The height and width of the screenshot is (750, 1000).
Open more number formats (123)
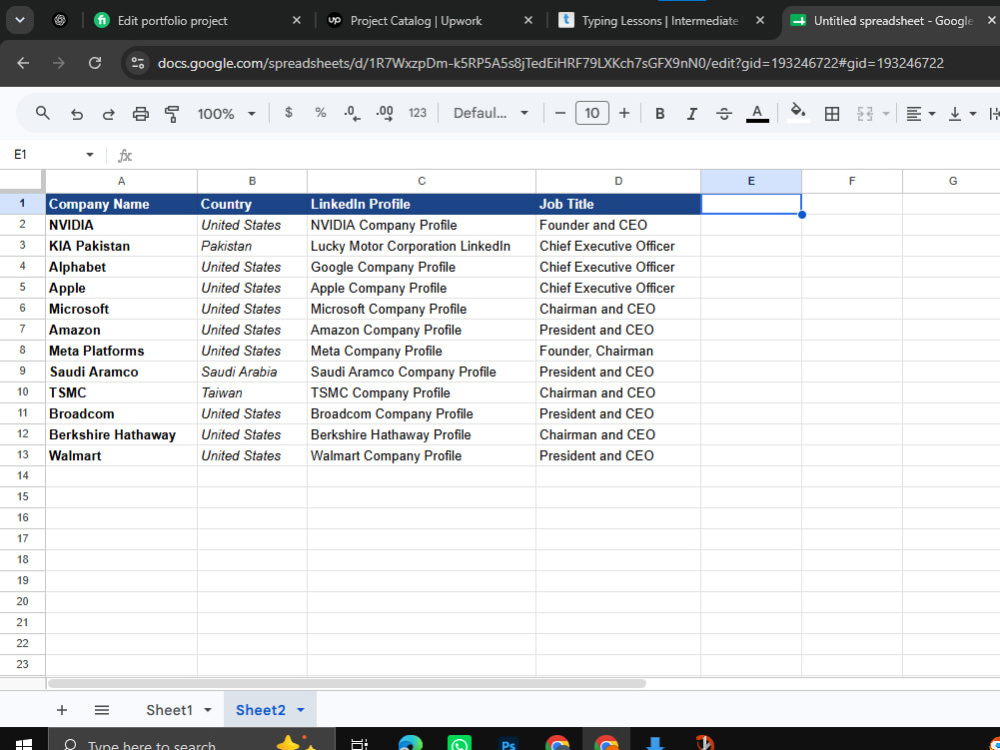click(x=417, y=113)
